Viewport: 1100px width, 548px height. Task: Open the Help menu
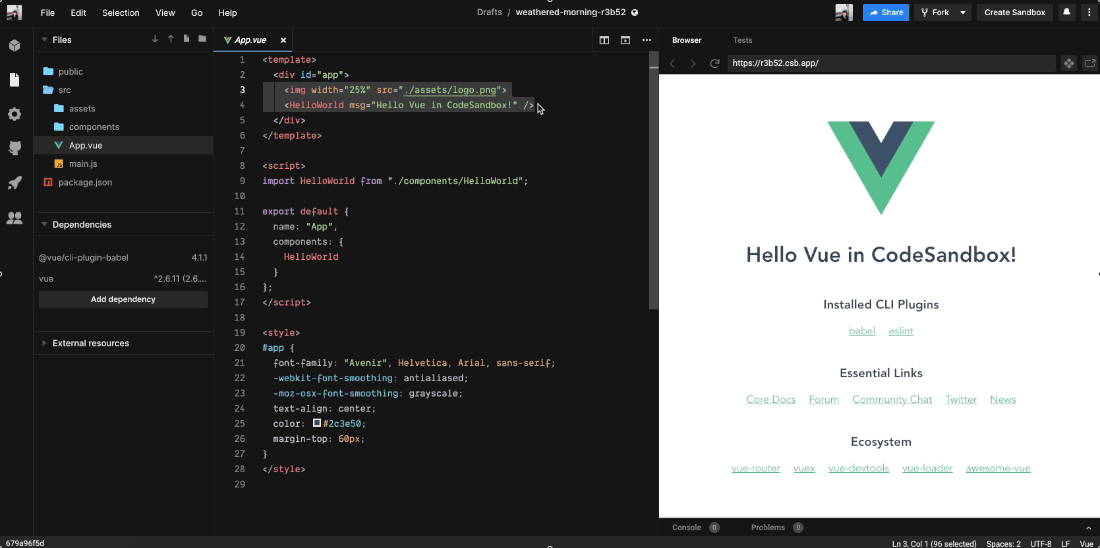(227, 13)
